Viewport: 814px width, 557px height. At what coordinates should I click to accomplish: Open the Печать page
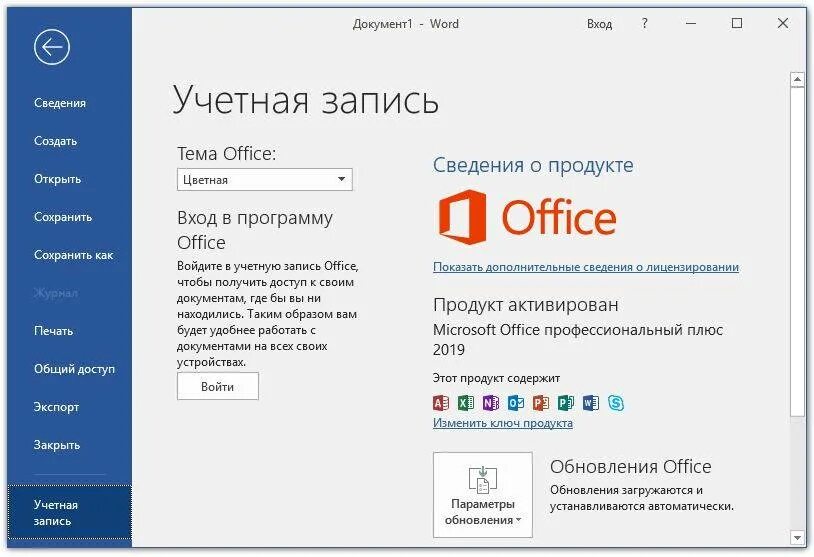[x=53, y=331]
